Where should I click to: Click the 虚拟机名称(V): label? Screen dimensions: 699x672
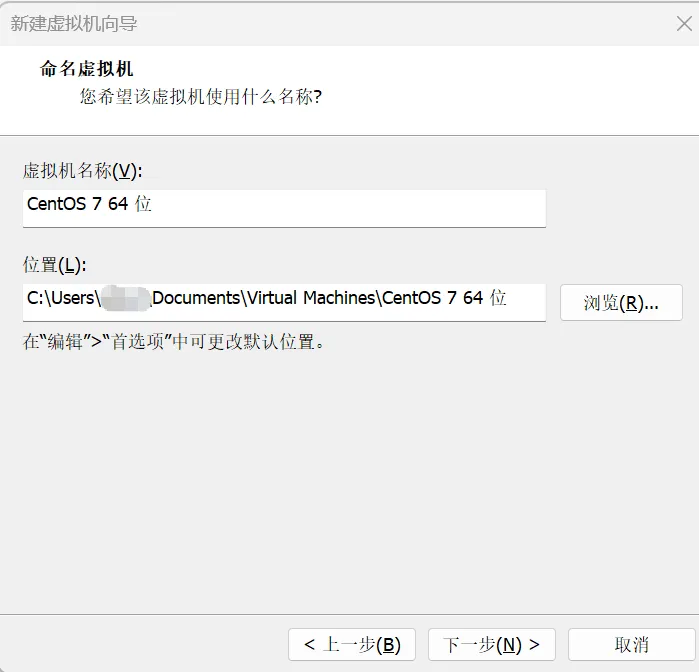[82, 171]
